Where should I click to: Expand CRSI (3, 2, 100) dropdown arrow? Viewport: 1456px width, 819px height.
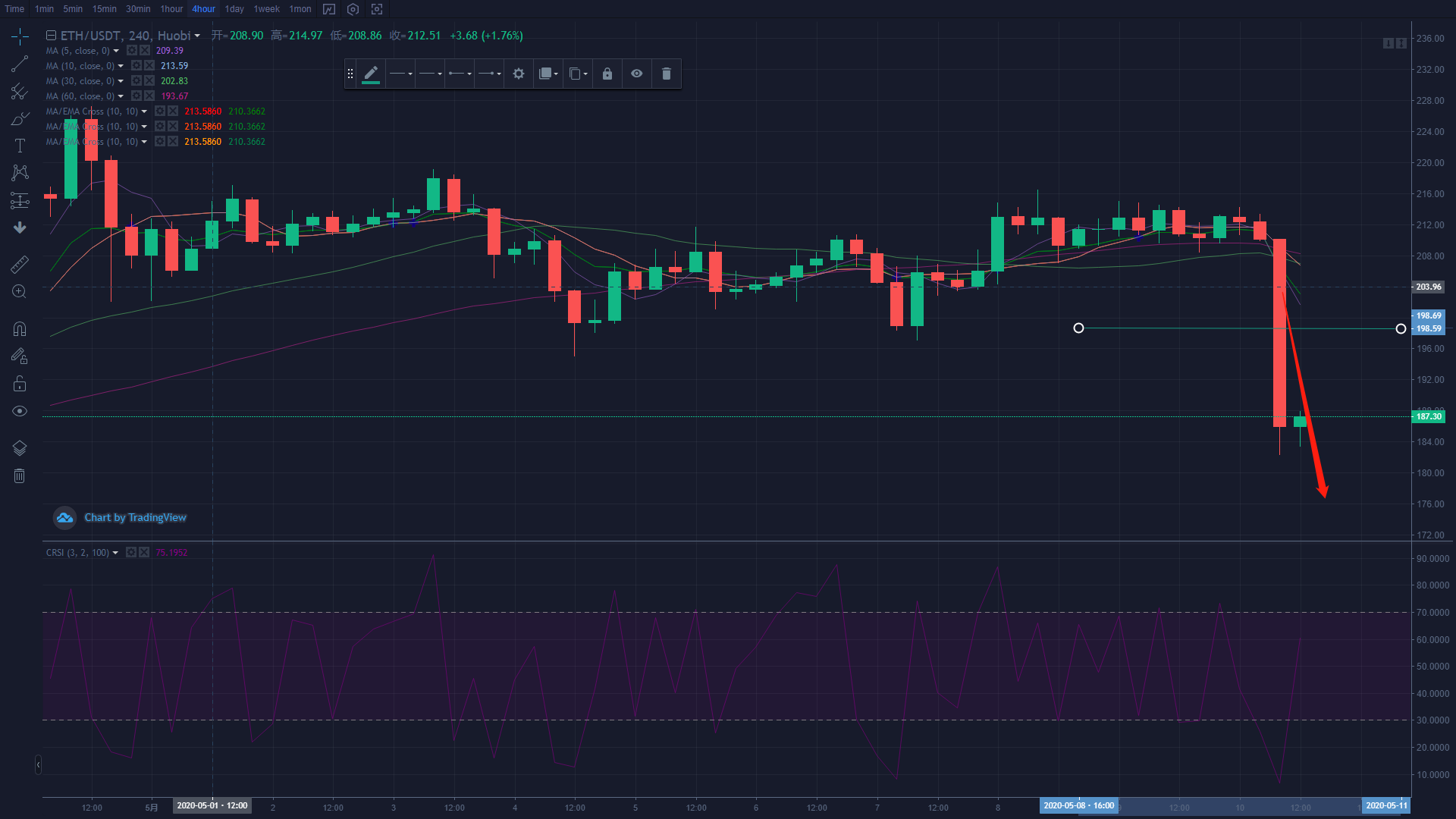coord(115,553)
